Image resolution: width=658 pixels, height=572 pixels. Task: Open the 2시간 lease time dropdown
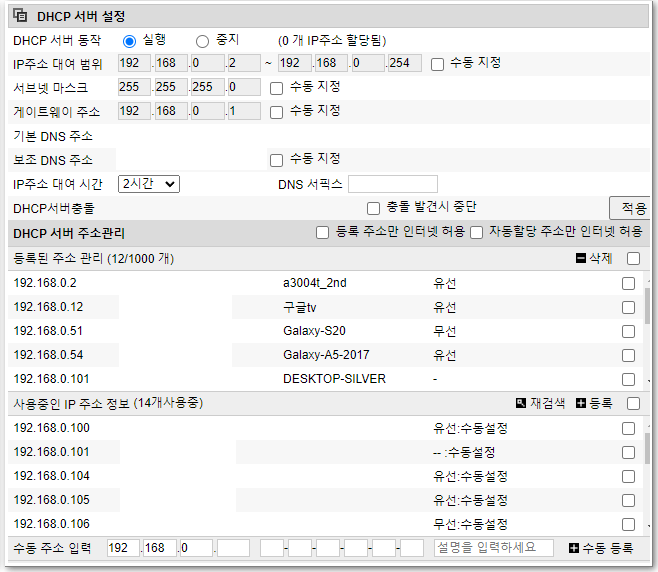[149, 184]
